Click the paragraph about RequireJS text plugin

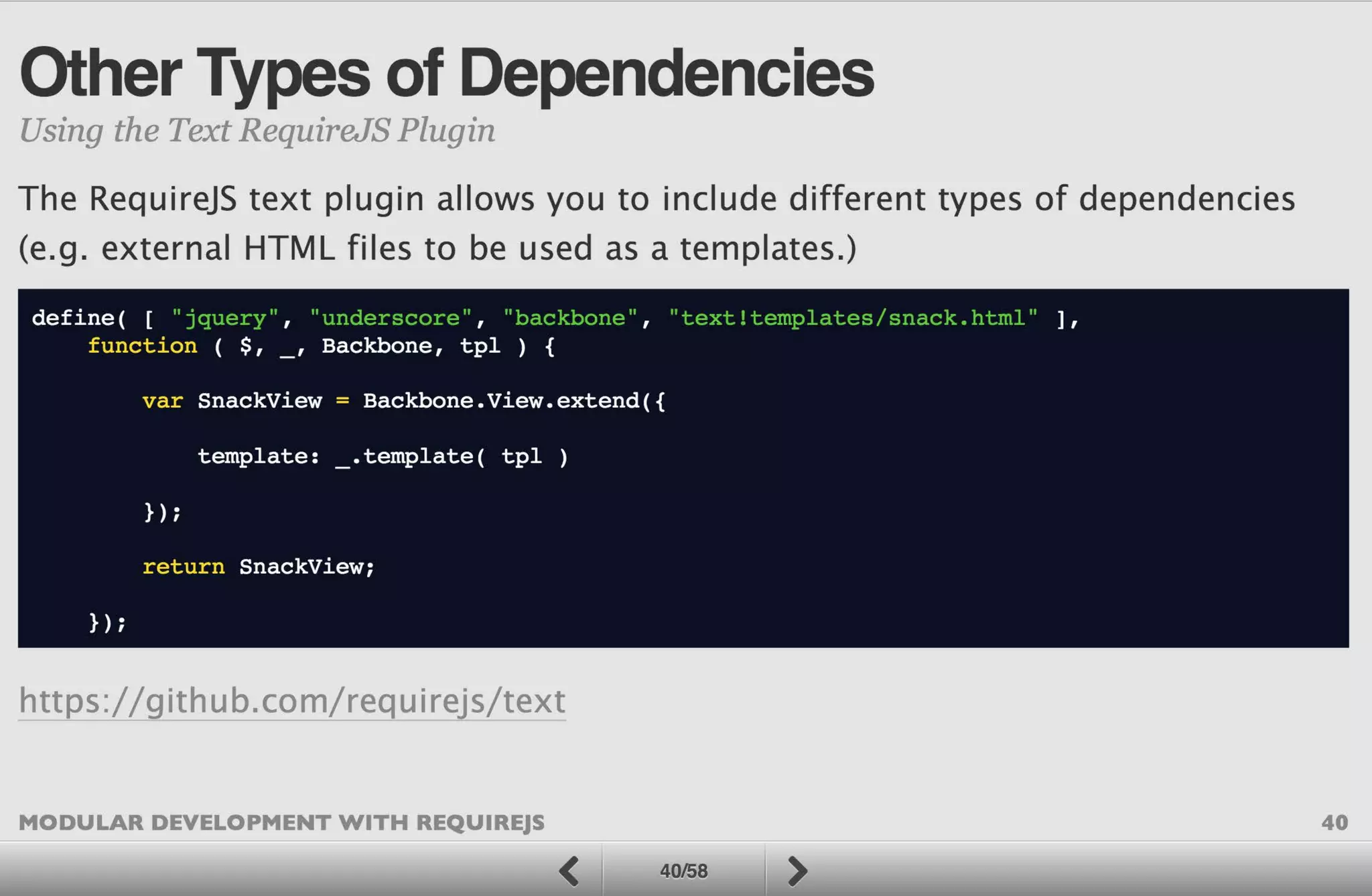pyautogui.click(x=657, y=223)
